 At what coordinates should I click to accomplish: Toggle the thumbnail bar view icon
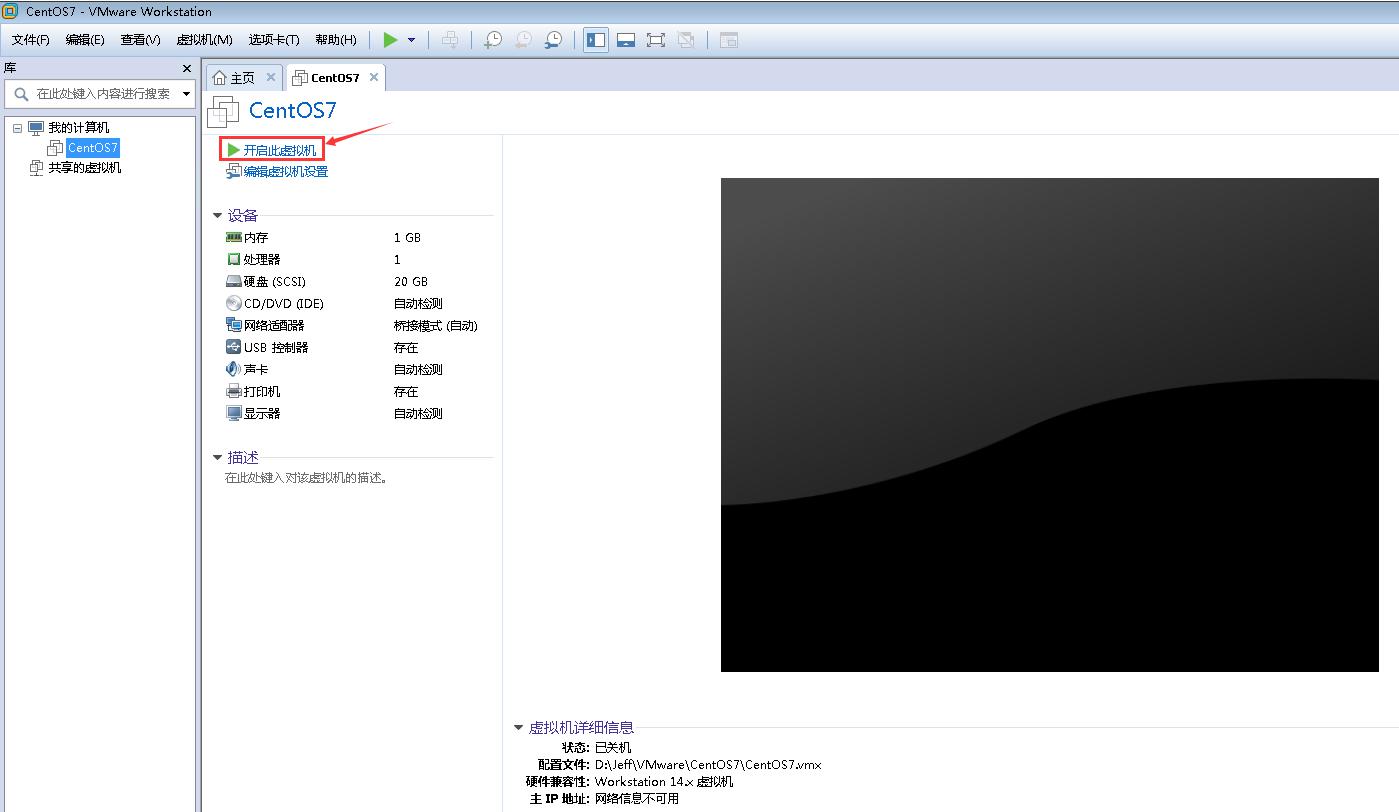tap(626, 40)
